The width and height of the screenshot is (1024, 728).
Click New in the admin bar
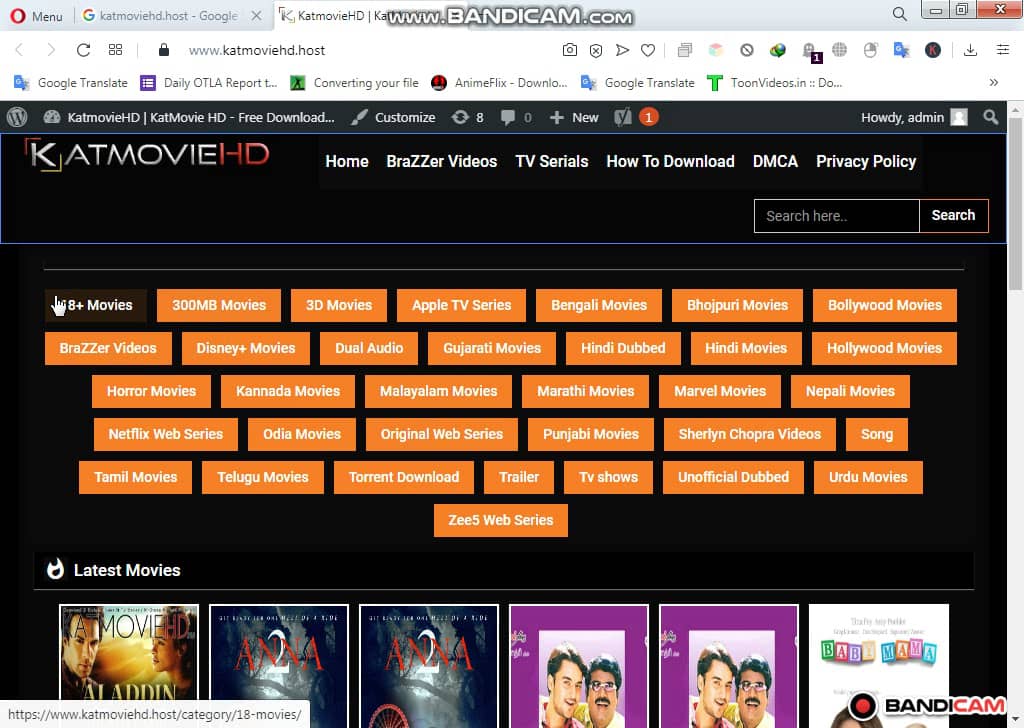pos(574,118)
